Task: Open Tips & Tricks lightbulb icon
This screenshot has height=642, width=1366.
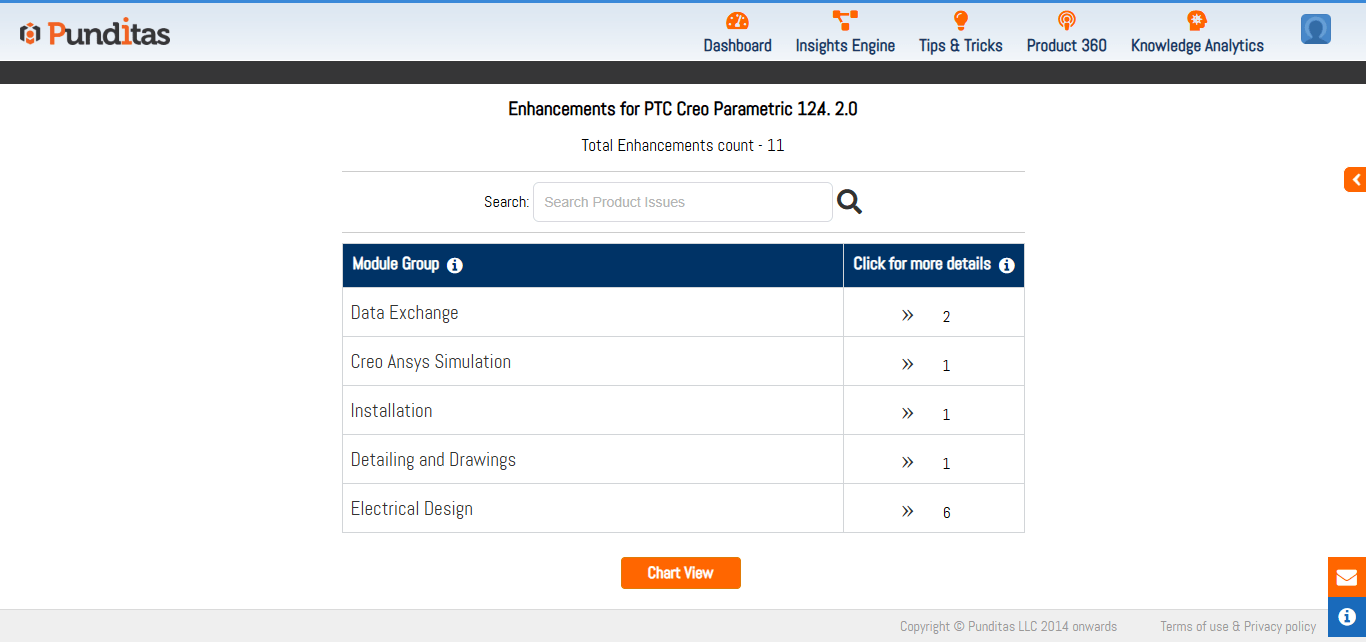Action: click(x=960, y=21)
